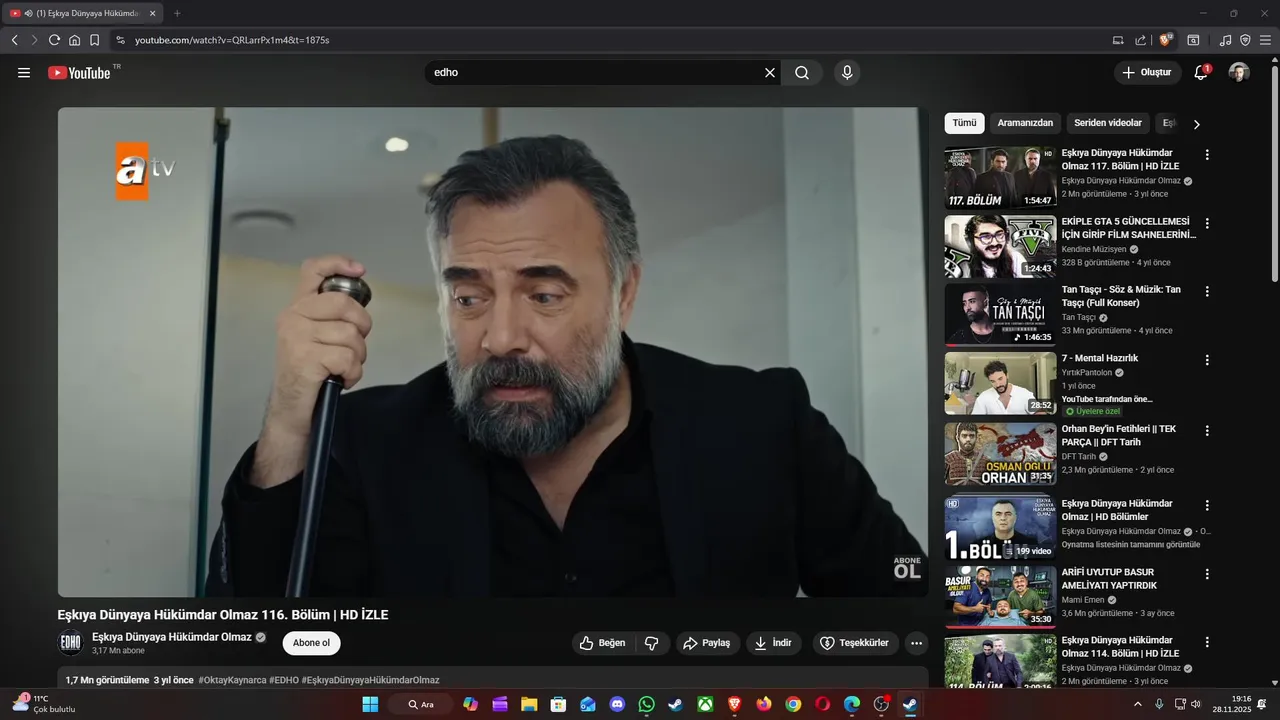
Task: Share the video using Paylaş
Action: tap(707, 643)
